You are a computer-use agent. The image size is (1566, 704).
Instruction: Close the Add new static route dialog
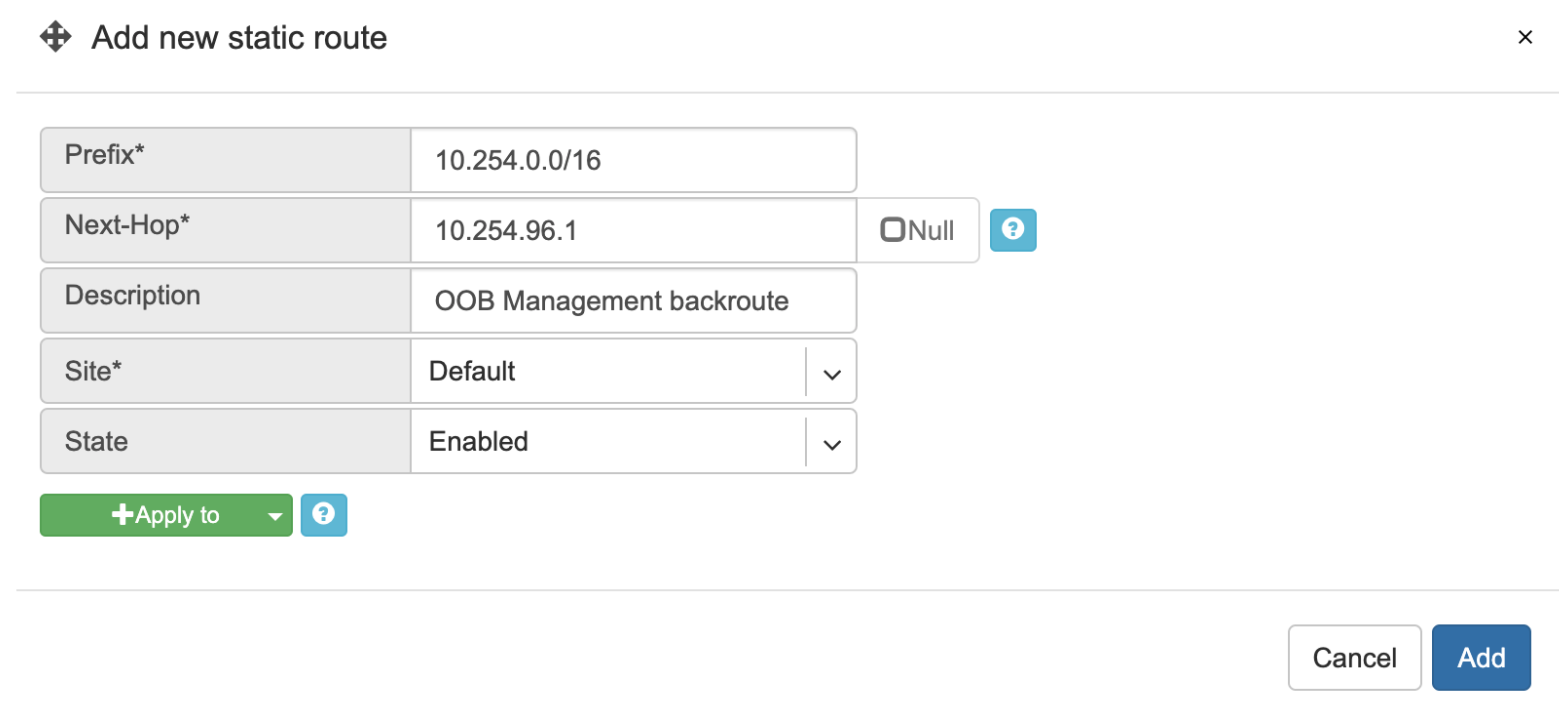(x=1525, y=38)
